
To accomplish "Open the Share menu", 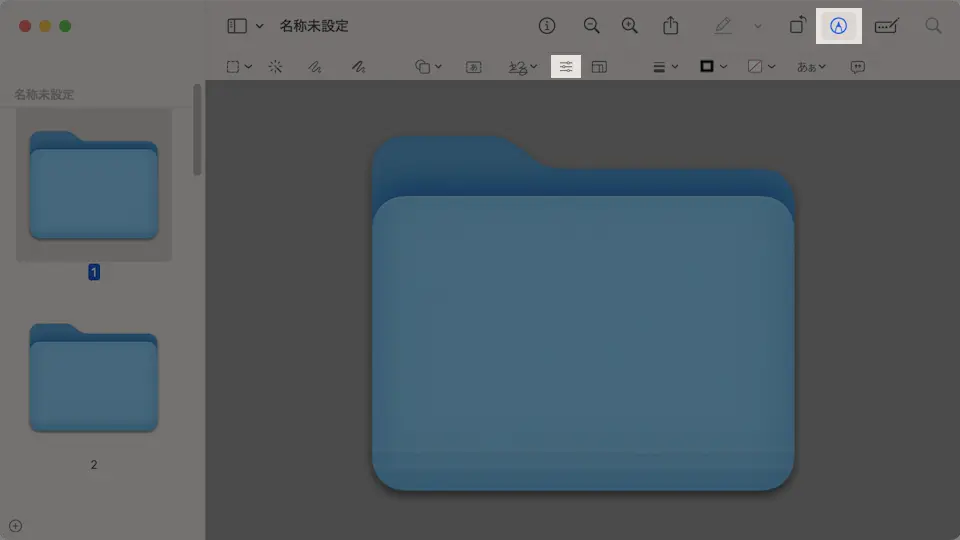I will click(x=672, y=26).
